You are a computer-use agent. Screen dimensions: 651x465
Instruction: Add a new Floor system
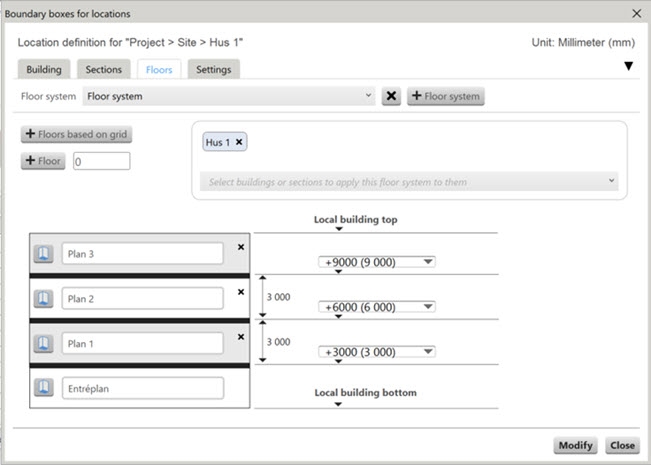pyautogui.click(x=445, y=96)
